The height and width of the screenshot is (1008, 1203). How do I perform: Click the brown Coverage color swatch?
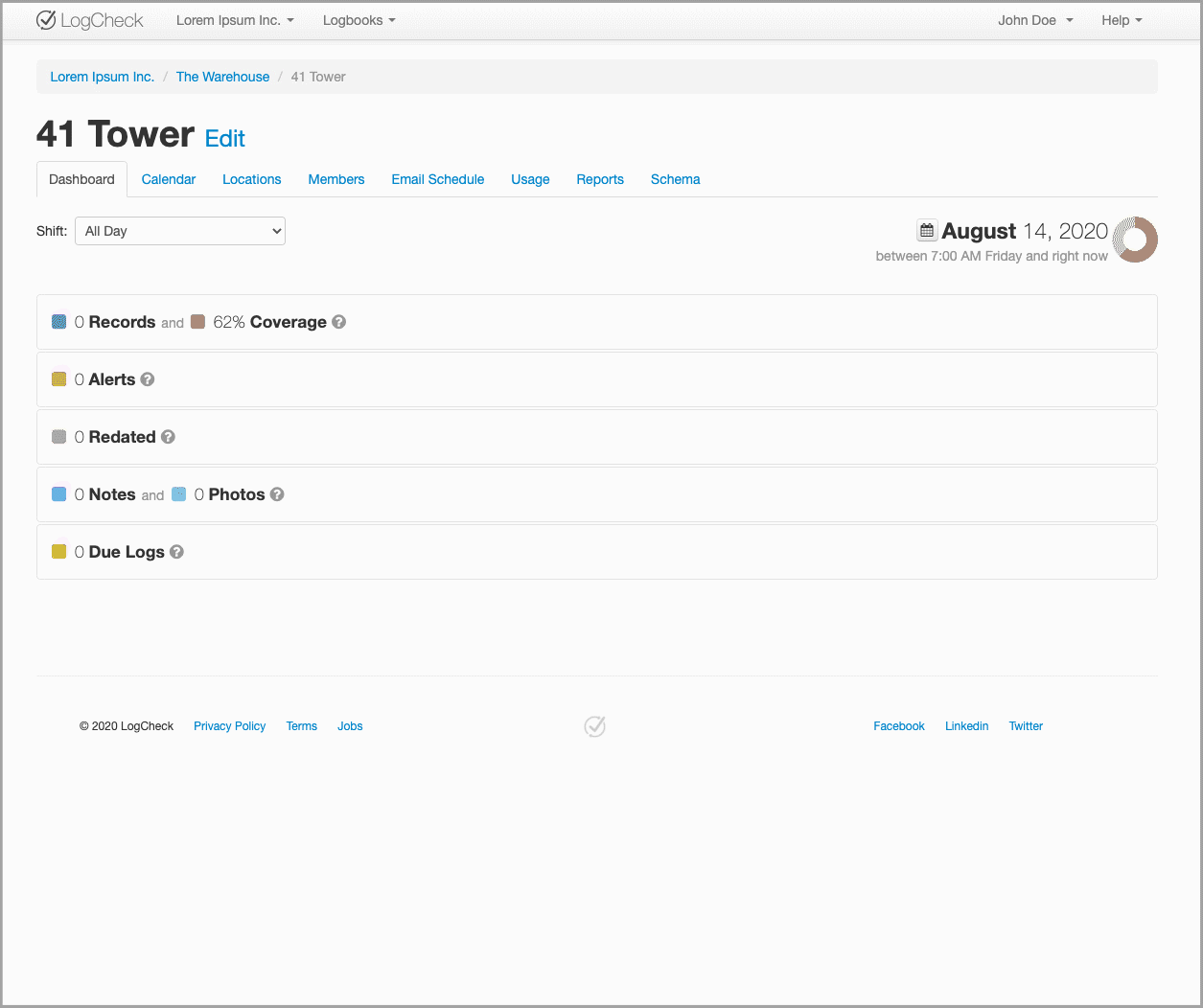click(x=197, y=322)
